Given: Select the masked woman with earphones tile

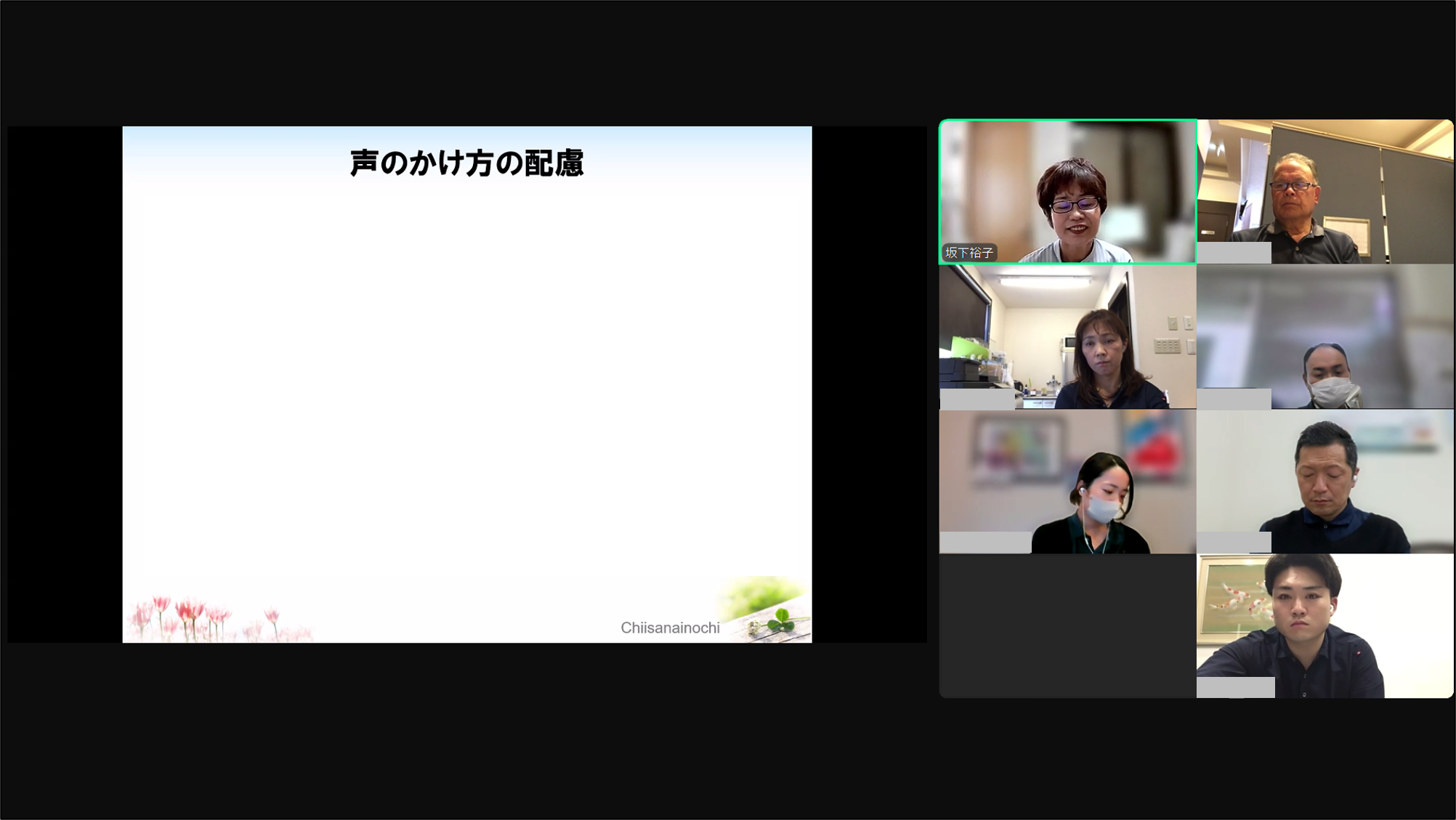Looking at the screenshot, I should click(x=1067, y=482).
